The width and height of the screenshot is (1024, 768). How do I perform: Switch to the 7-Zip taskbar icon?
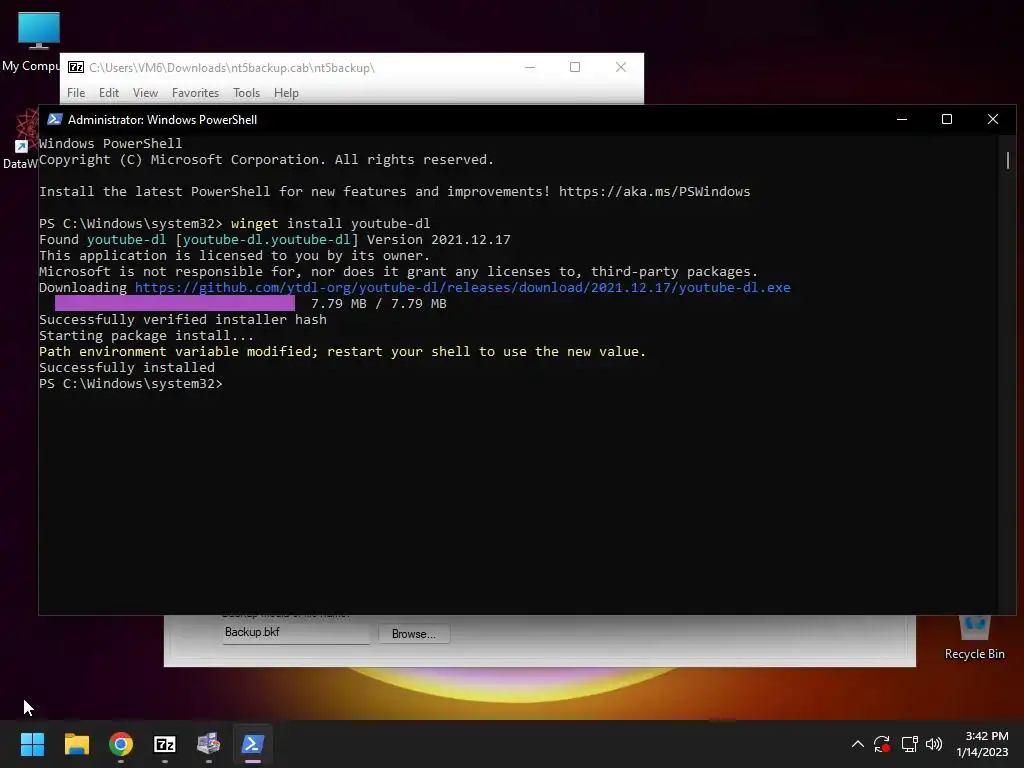pos(165,744)
